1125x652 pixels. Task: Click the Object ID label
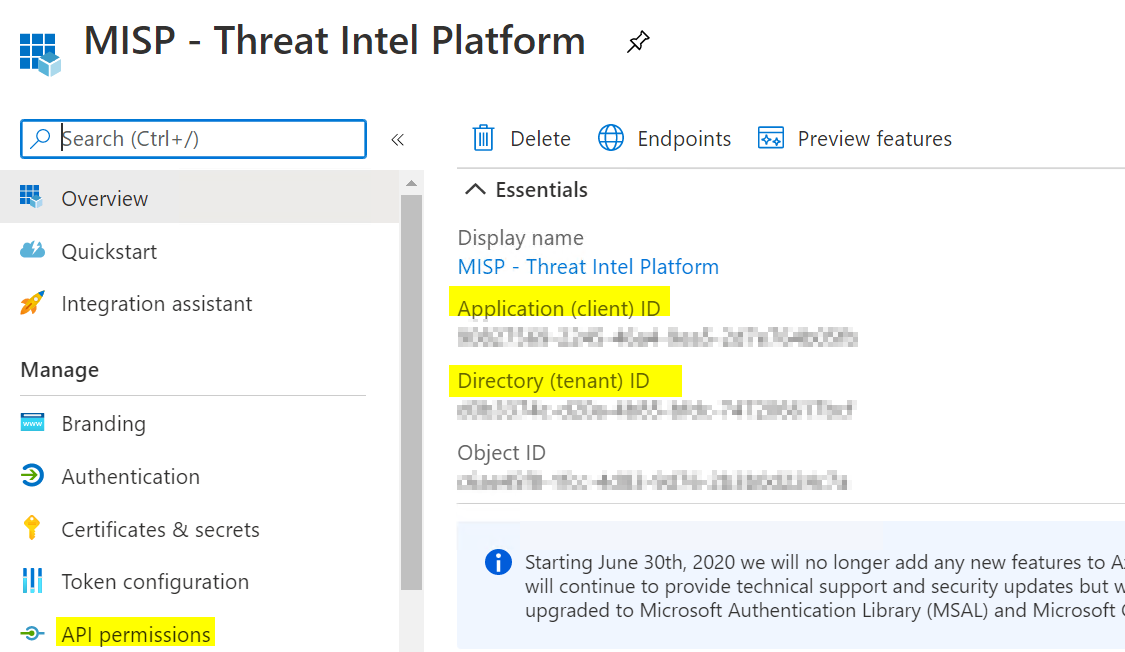click(x=502, y=453)
